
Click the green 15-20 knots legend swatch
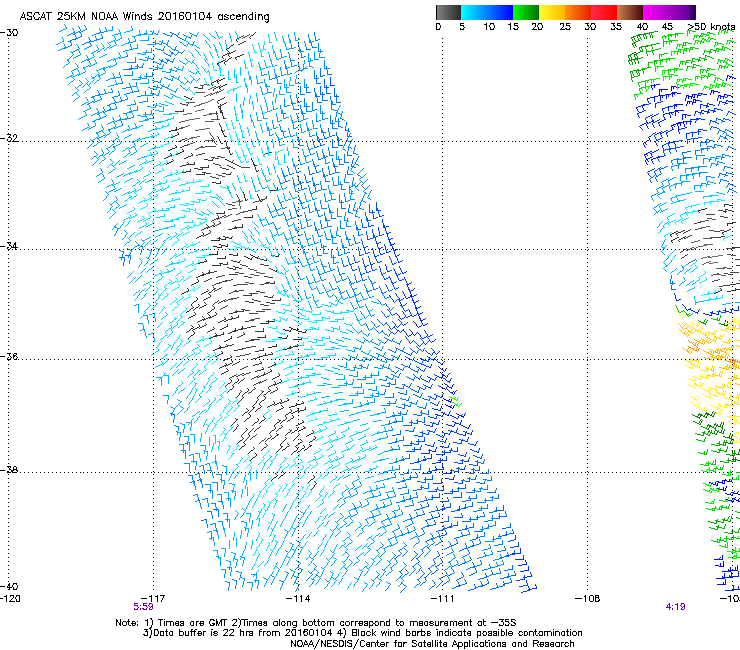[526, 12]
